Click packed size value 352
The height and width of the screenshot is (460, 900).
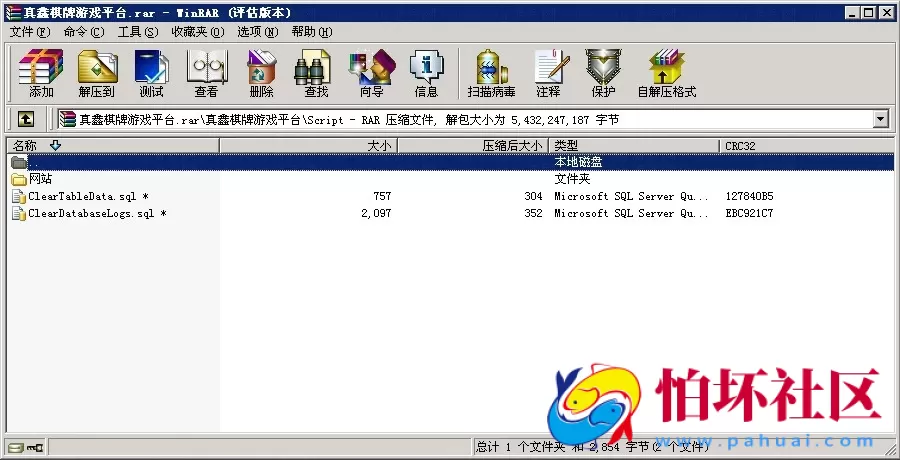coord(533,214)
